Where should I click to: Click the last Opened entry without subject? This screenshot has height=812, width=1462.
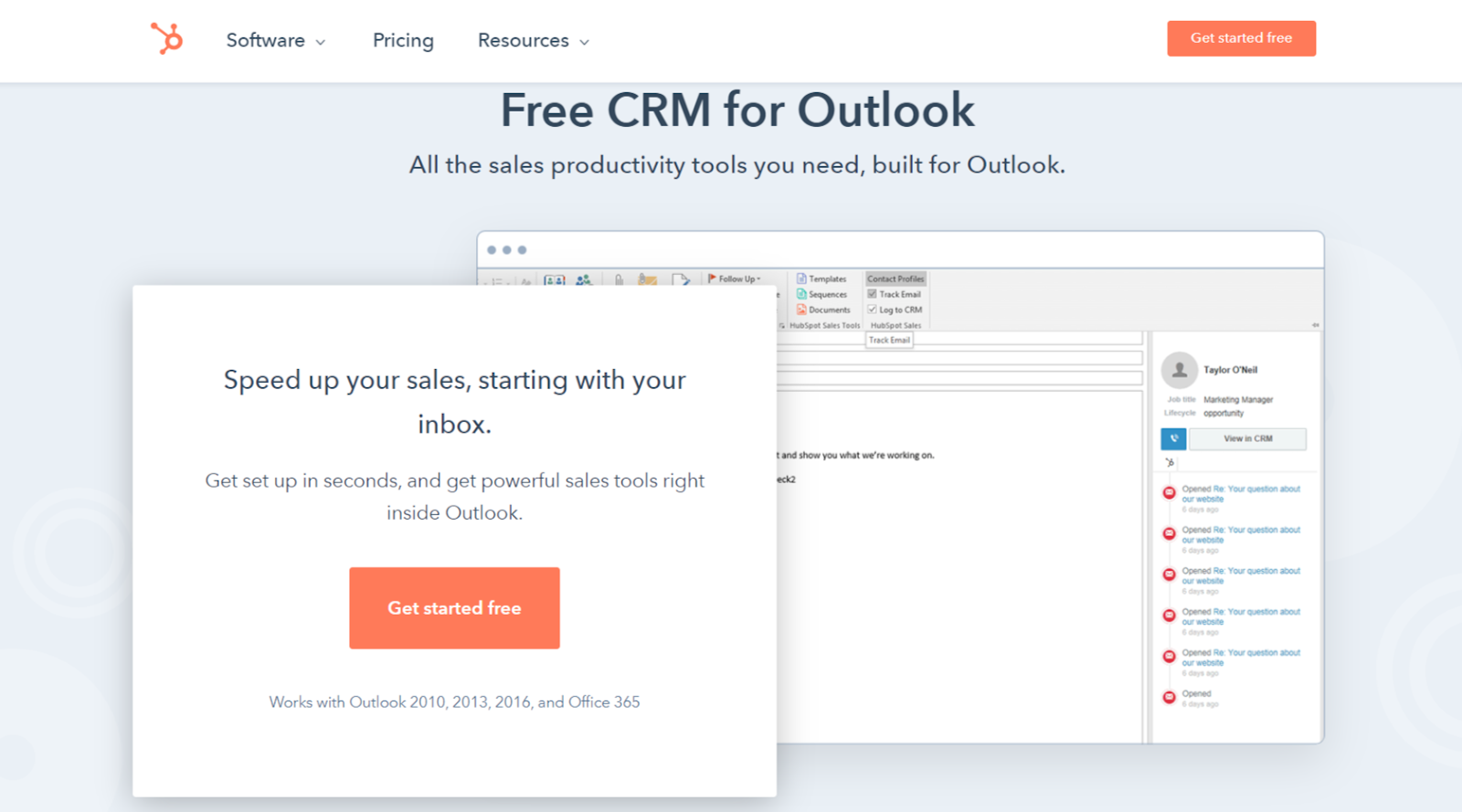(x=1196, y=694)
